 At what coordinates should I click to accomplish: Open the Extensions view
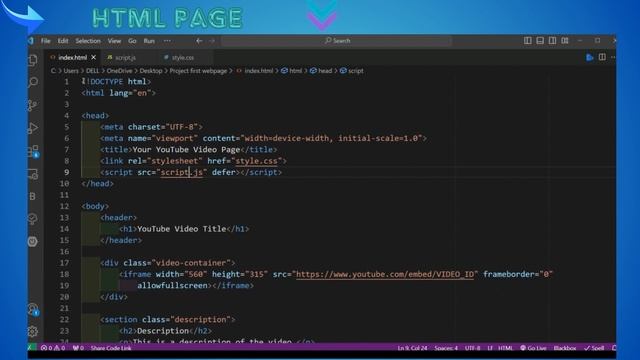[33, 151]
